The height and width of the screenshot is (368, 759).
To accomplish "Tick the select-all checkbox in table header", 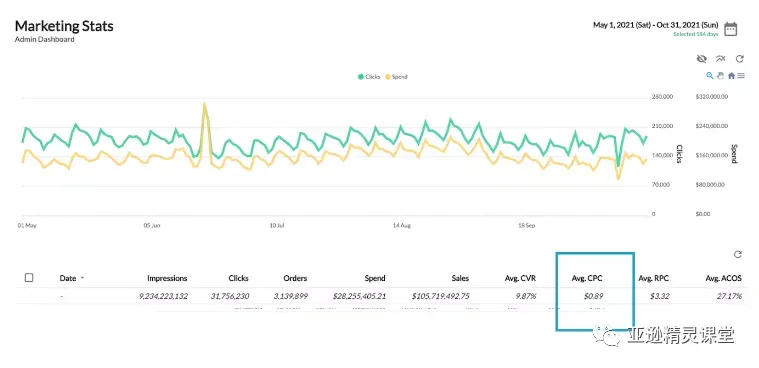I will click(x=29, y=277).
